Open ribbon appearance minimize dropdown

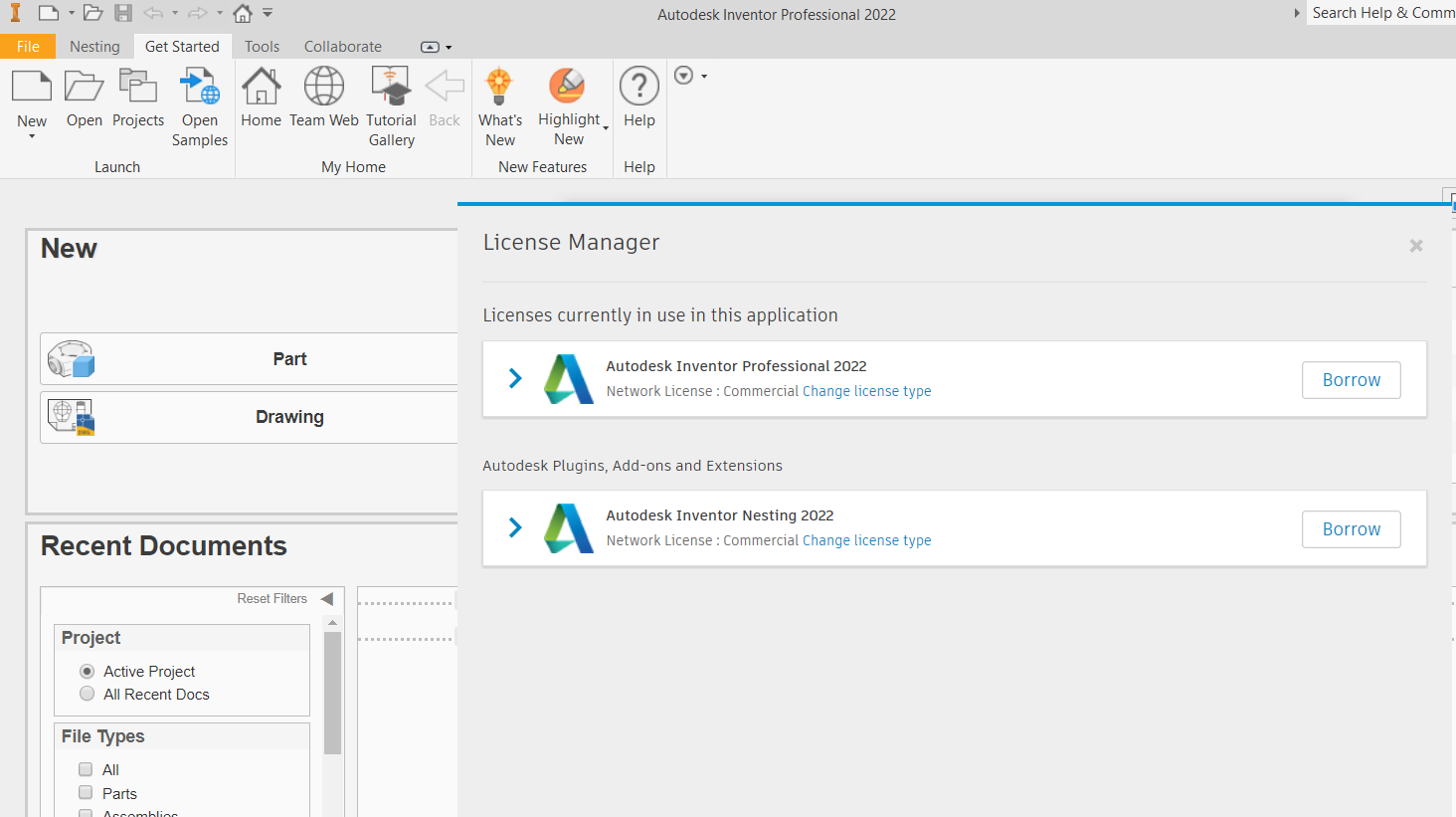click(449, 47)
